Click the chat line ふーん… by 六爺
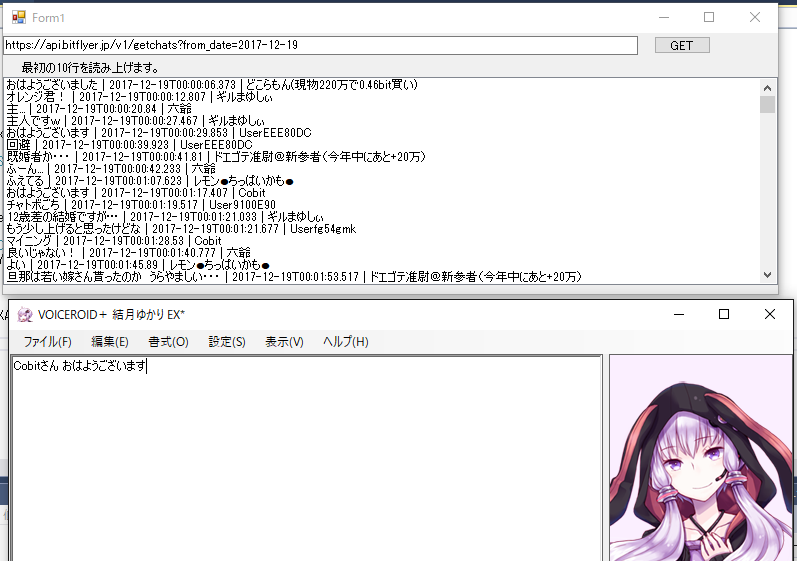 point(111,169)
